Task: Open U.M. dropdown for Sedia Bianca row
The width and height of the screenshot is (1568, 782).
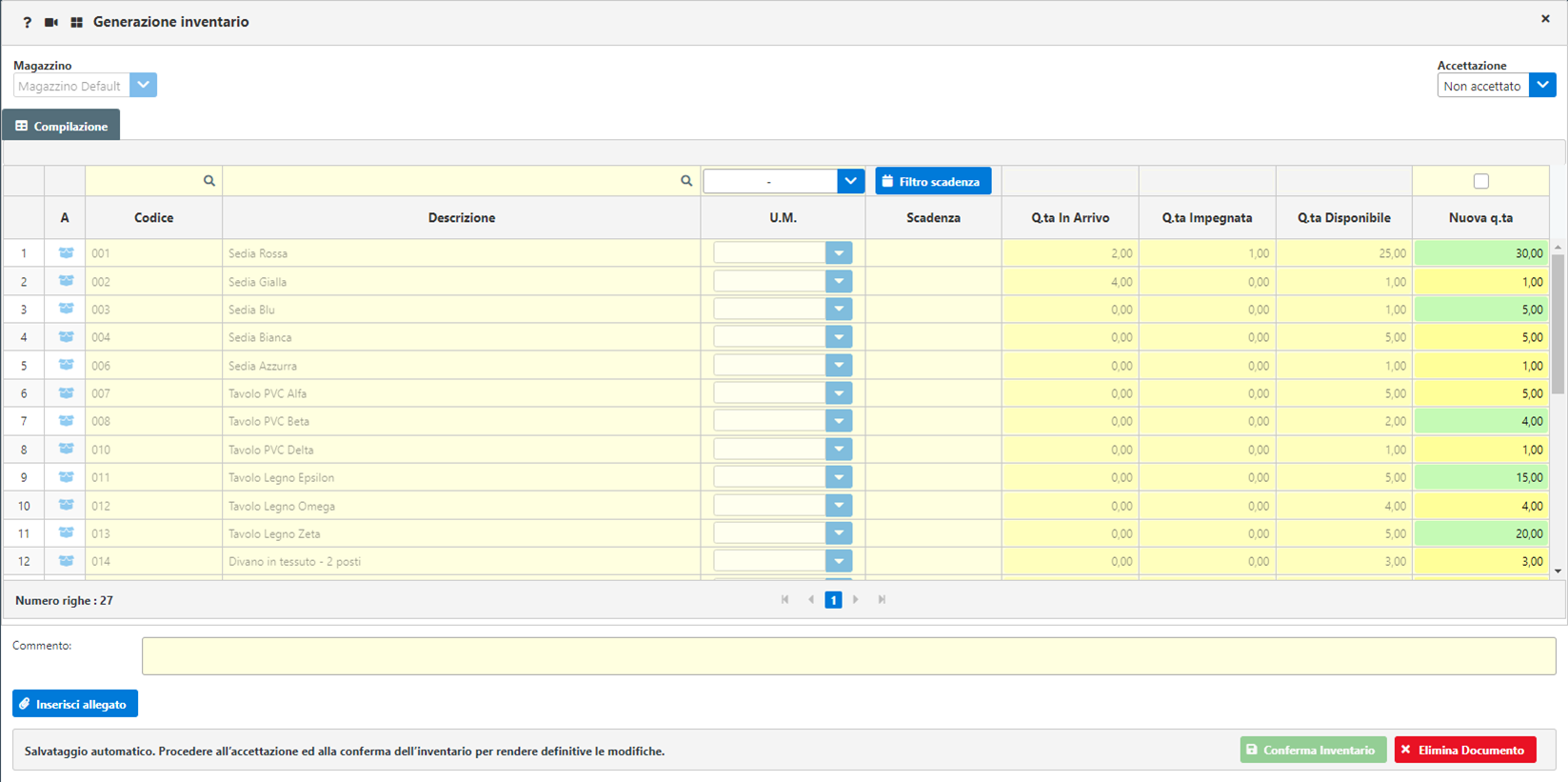Action: [839, 337]
